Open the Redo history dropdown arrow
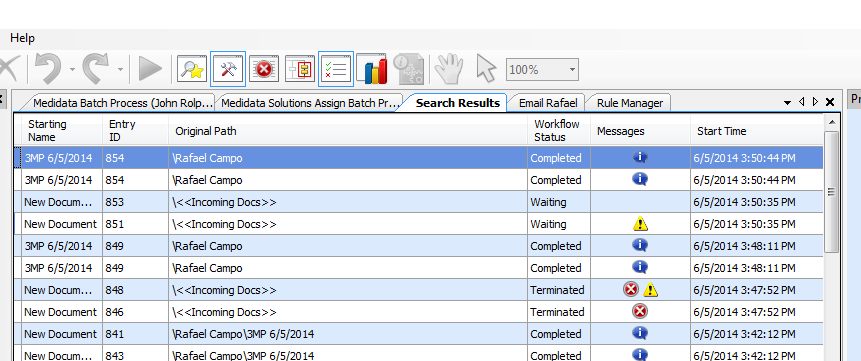Image resolution: width=861 pixels, height=361 pixels. point(121,70)
